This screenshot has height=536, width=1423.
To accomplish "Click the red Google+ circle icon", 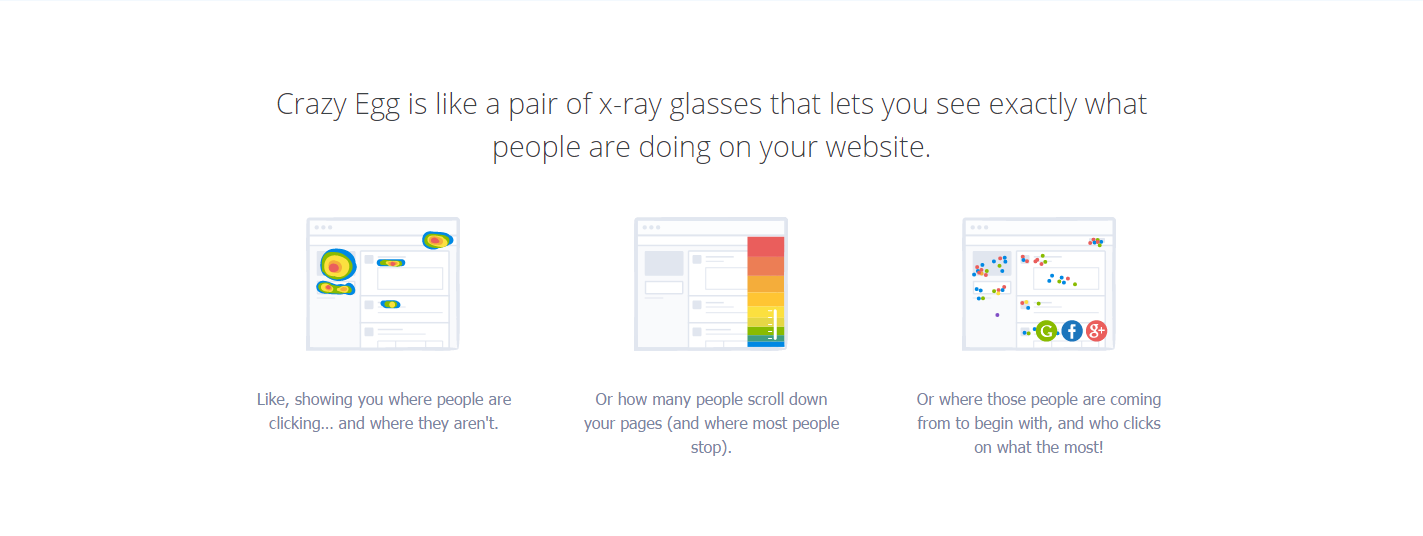I will point(1097,331).
